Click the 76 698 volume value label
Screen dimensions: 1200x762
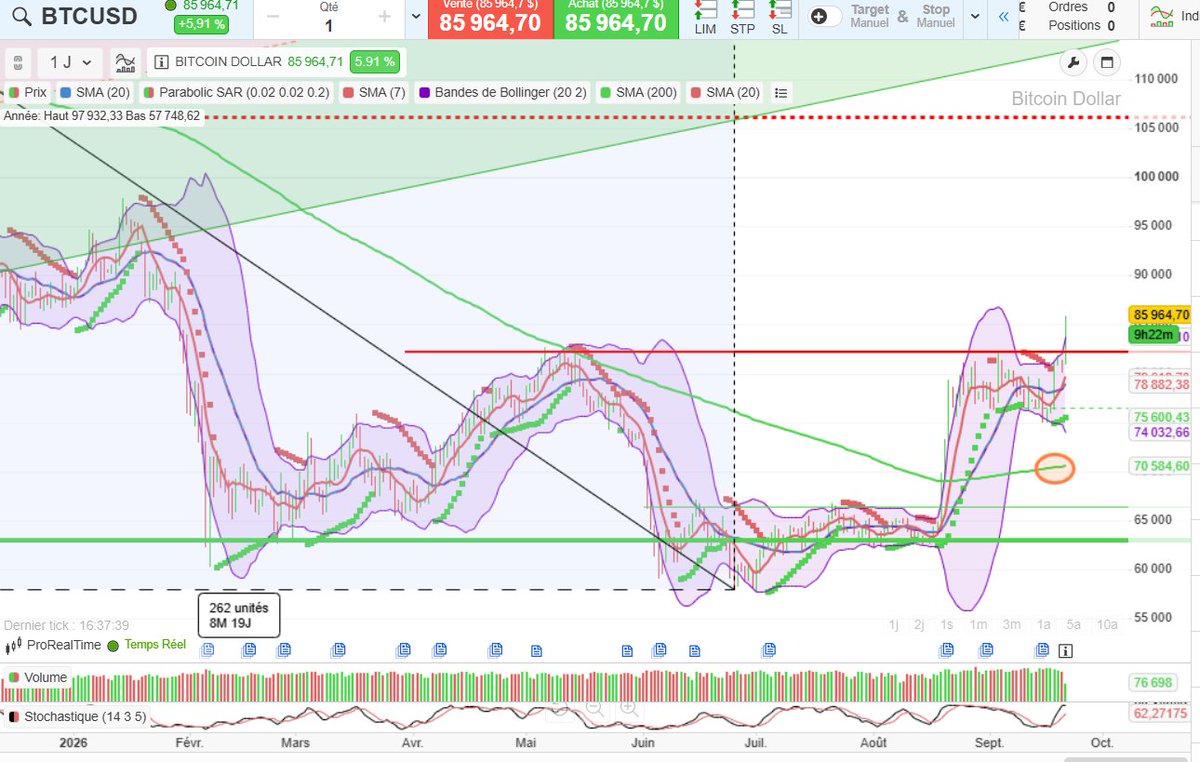[1152, 683]
